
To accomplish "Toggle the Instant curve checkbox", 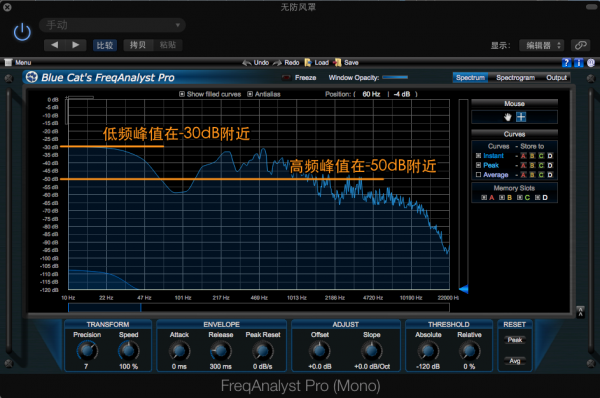I will point(478,156).
